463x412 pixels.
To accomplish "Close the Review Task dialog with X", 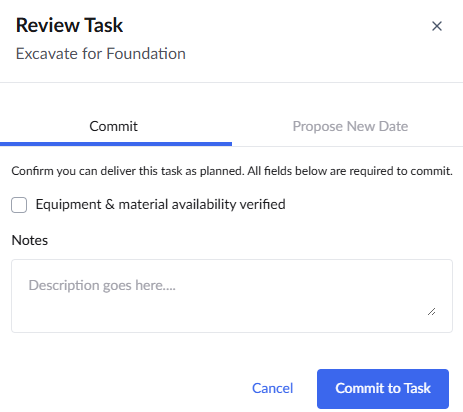I will pos(437,26).
